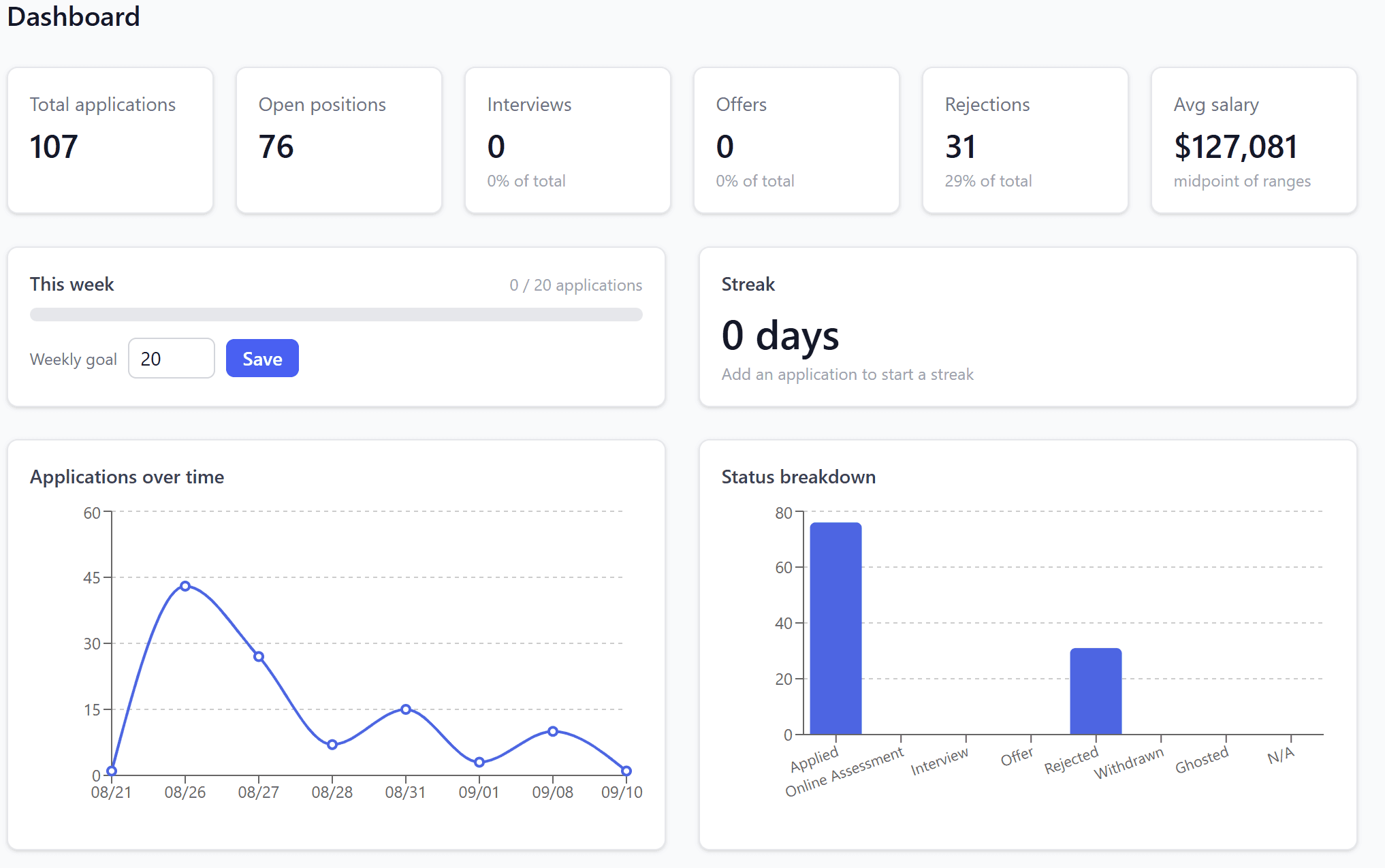Select the 08/26 data point on line chart
The image size is (1385, 868).
(x=185, y=585)
